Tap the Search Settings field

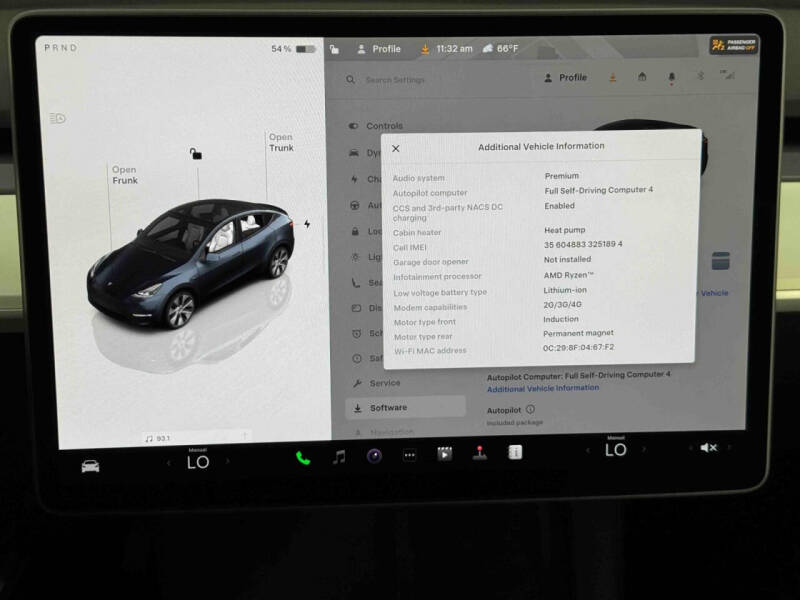coord(395,80)
